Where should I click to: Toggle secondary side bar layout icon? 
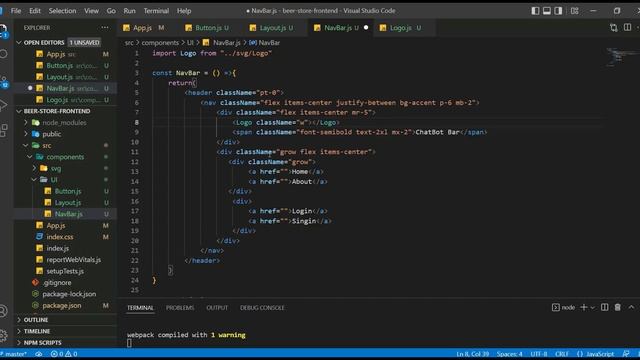click(x=558, y=11)
